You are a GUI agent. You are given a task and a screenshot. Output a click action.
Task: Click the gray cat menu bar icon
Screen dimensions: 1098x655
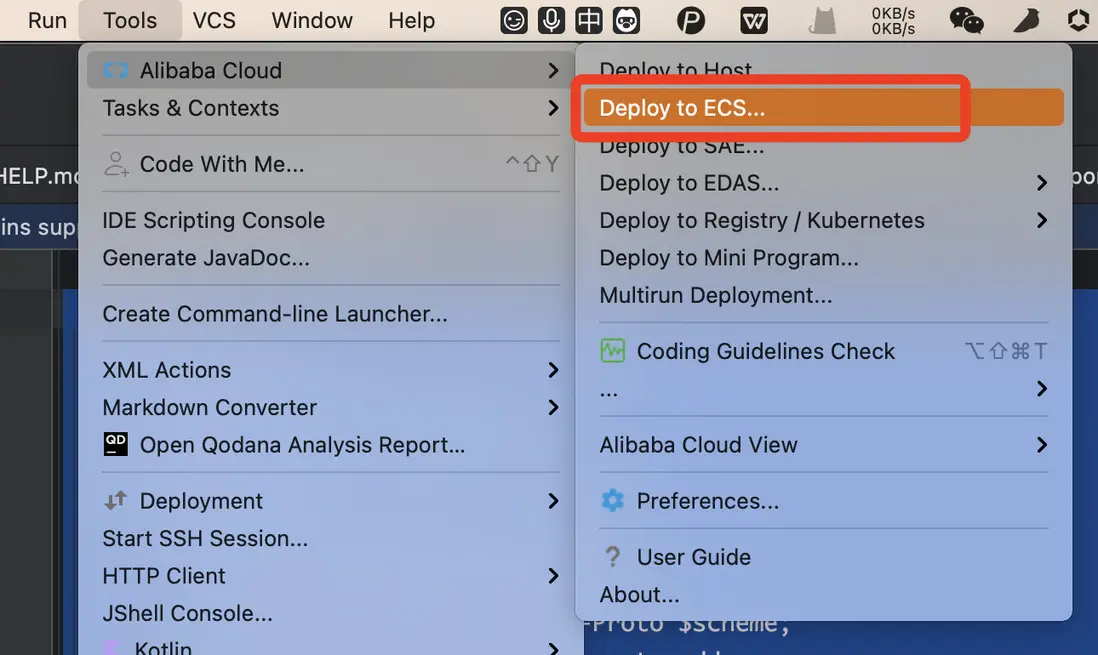[x=822, y=20]
